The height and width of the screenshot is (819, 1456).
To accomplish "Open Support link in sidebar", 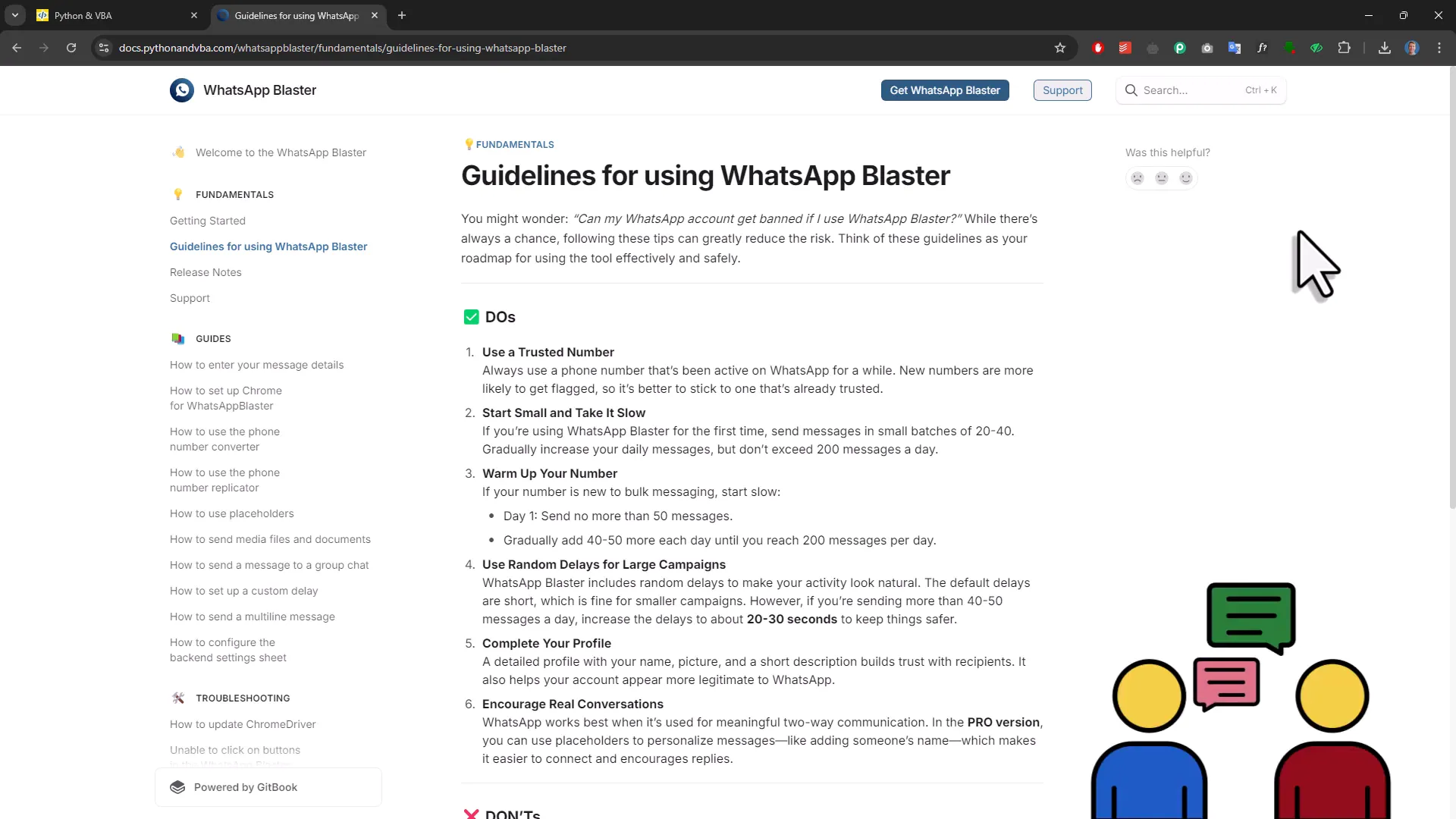I will click(190, 298).
